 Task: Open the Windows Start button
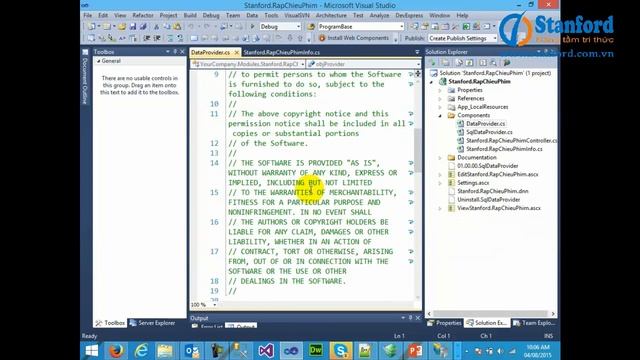click(x=91, y=351)
